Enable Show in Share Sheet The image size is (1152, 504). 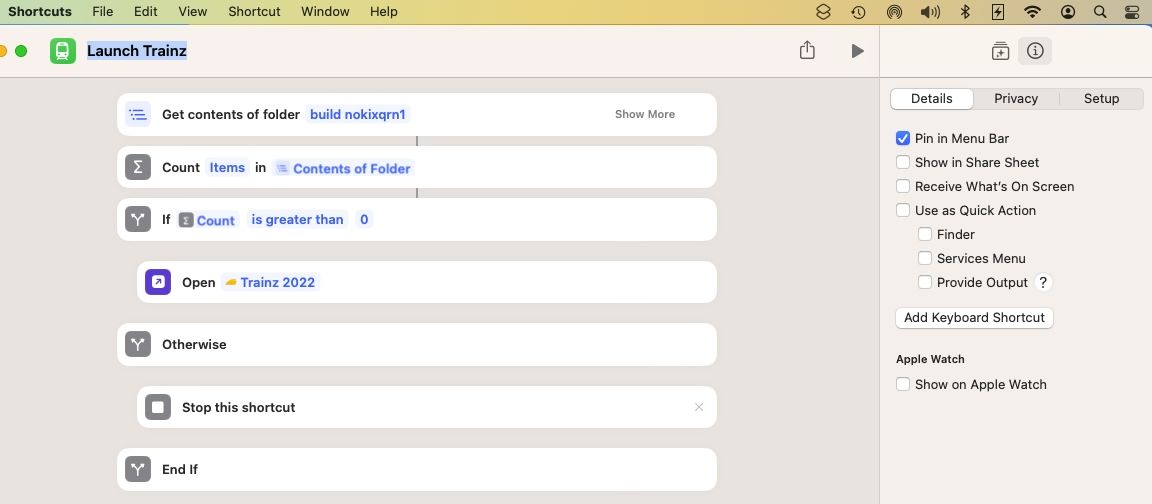[x=903, y=162]
